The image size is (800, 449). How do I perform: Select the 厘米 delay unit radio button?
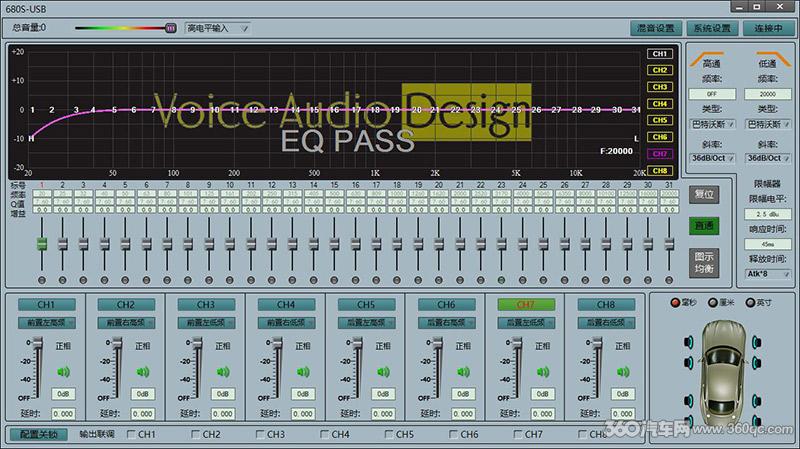tap(713, 303)
